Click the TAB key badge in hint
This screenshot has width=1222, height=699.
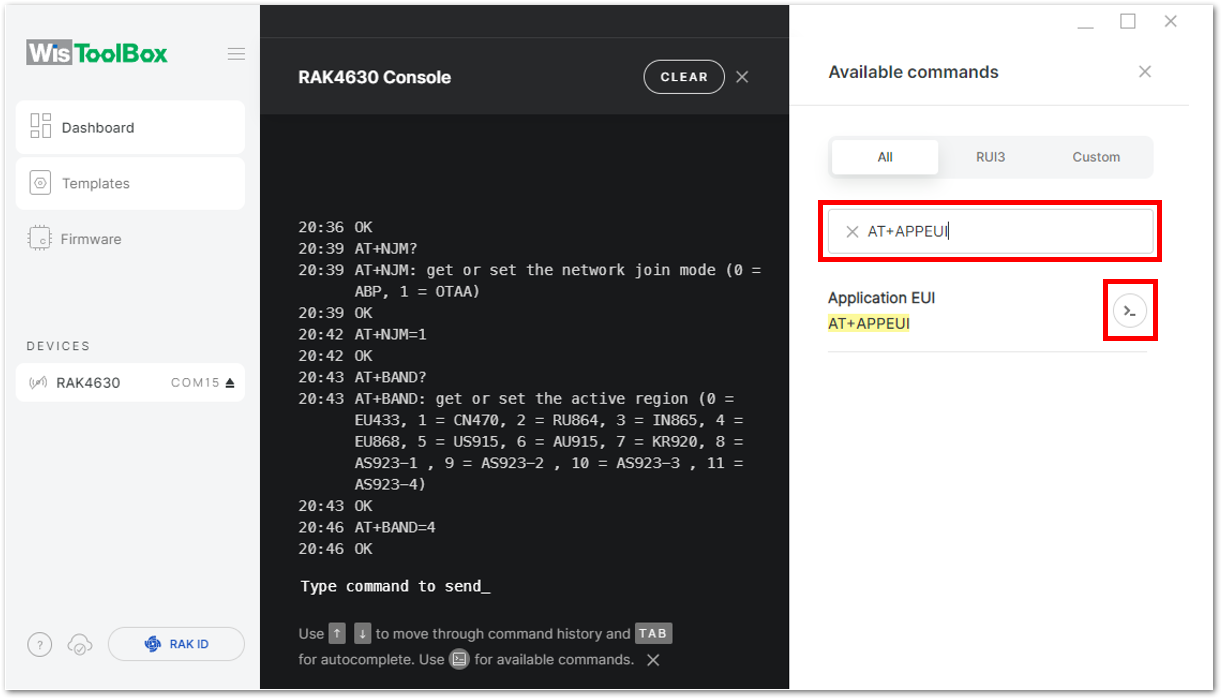click(653, 633)
